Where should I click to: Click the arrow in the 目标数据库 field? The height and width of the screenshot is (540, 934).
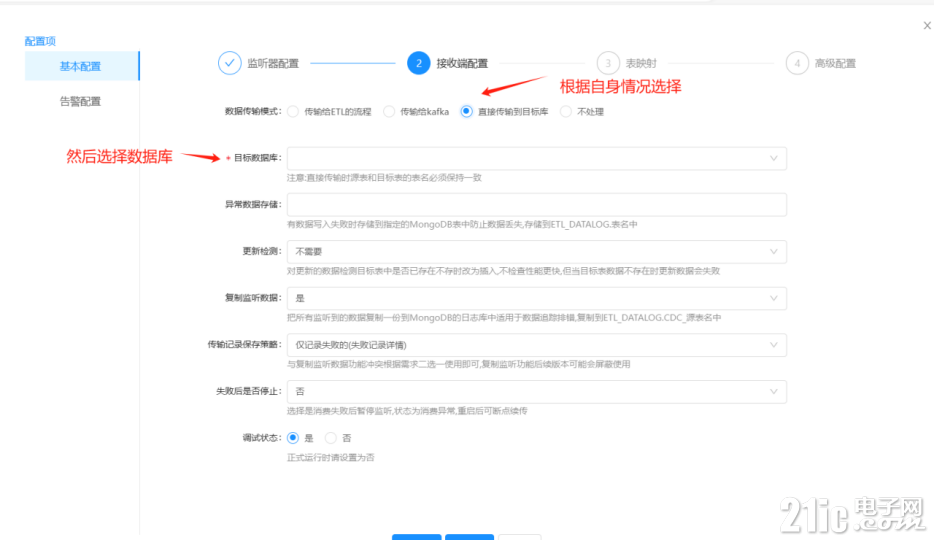[773, 158]
